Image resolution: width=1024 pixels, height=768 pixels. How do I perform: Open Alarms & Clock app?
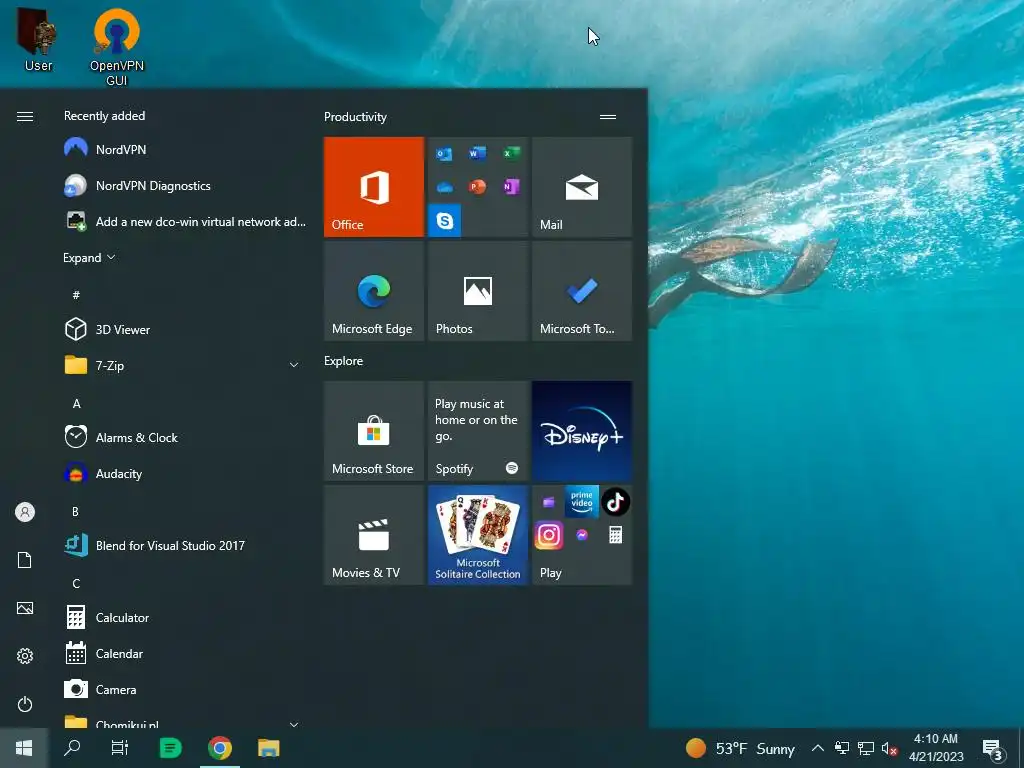click(x=183, y=438)
